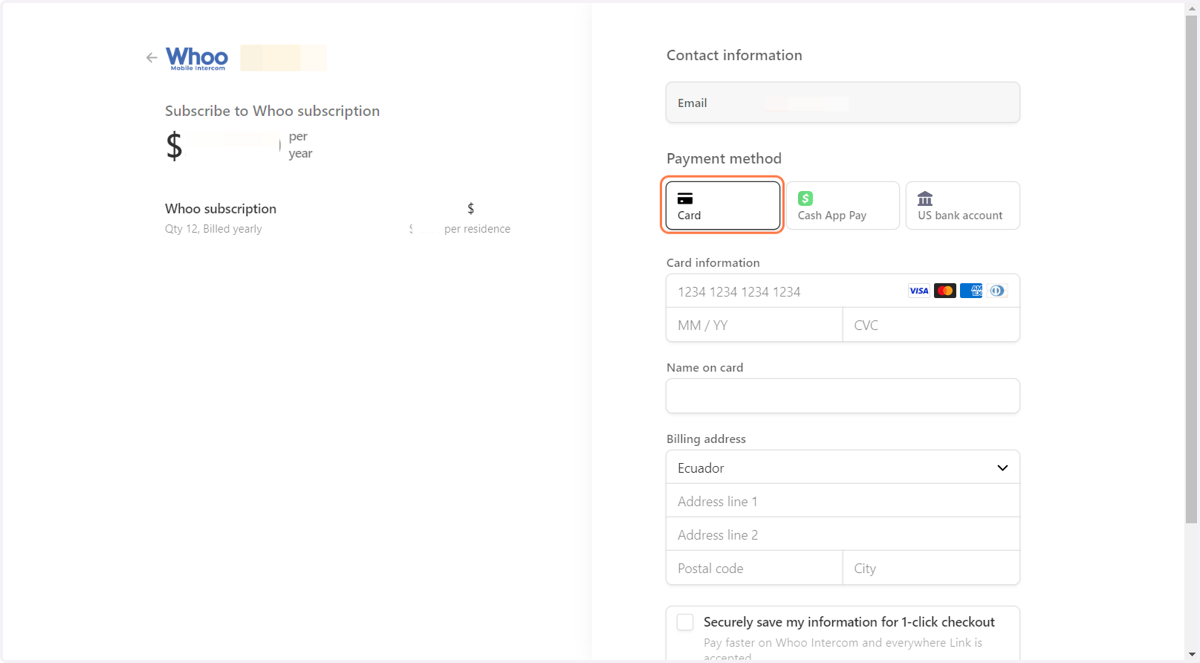Click the Email contact field

pyautogui.click(x=843, y=103)
